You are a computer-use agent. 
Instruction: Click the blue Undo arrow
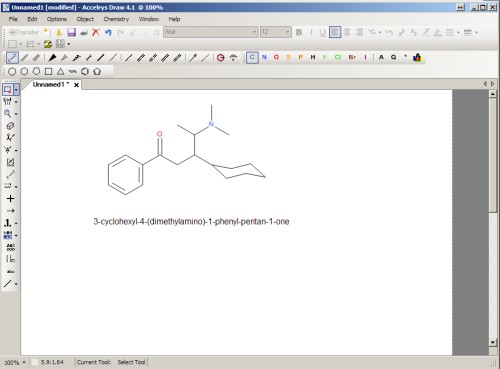pos(108,32)
